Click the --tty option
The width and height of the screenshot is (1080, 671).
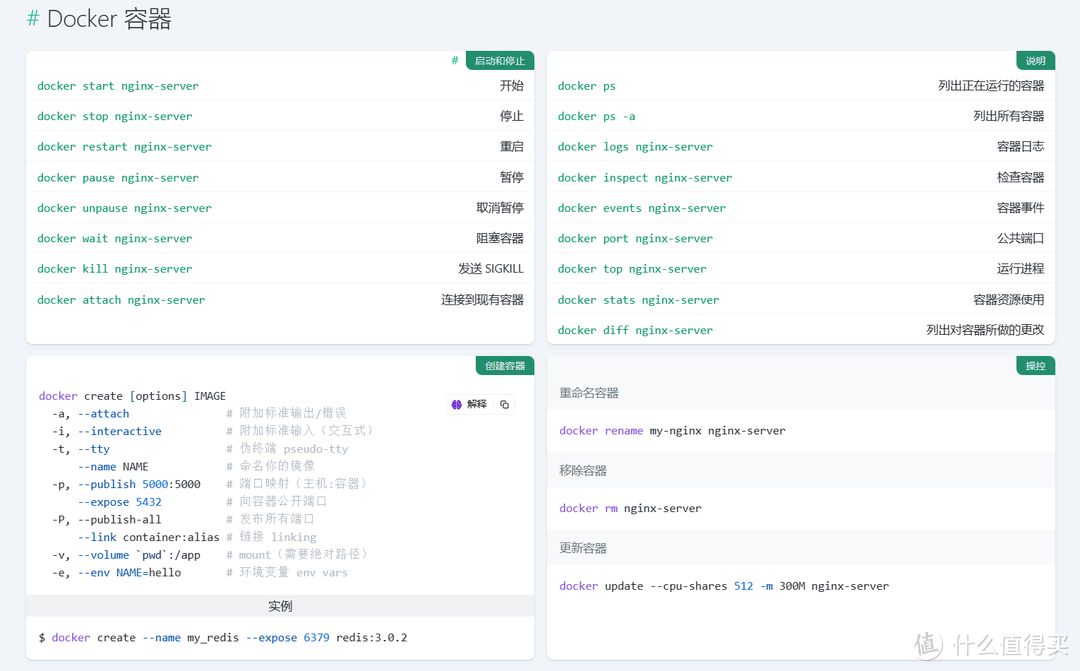pos(94,449)
